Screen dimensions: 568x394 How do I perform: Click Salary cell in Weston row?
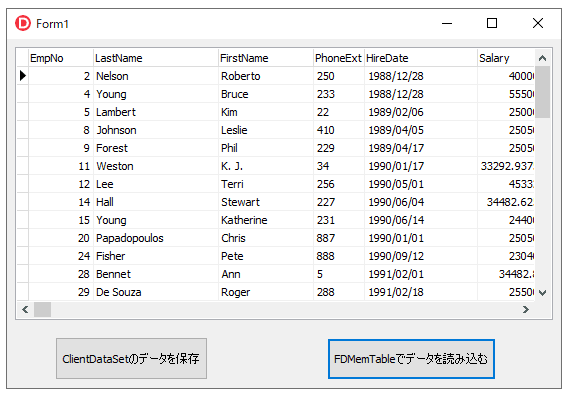click(x=506, y=166)
